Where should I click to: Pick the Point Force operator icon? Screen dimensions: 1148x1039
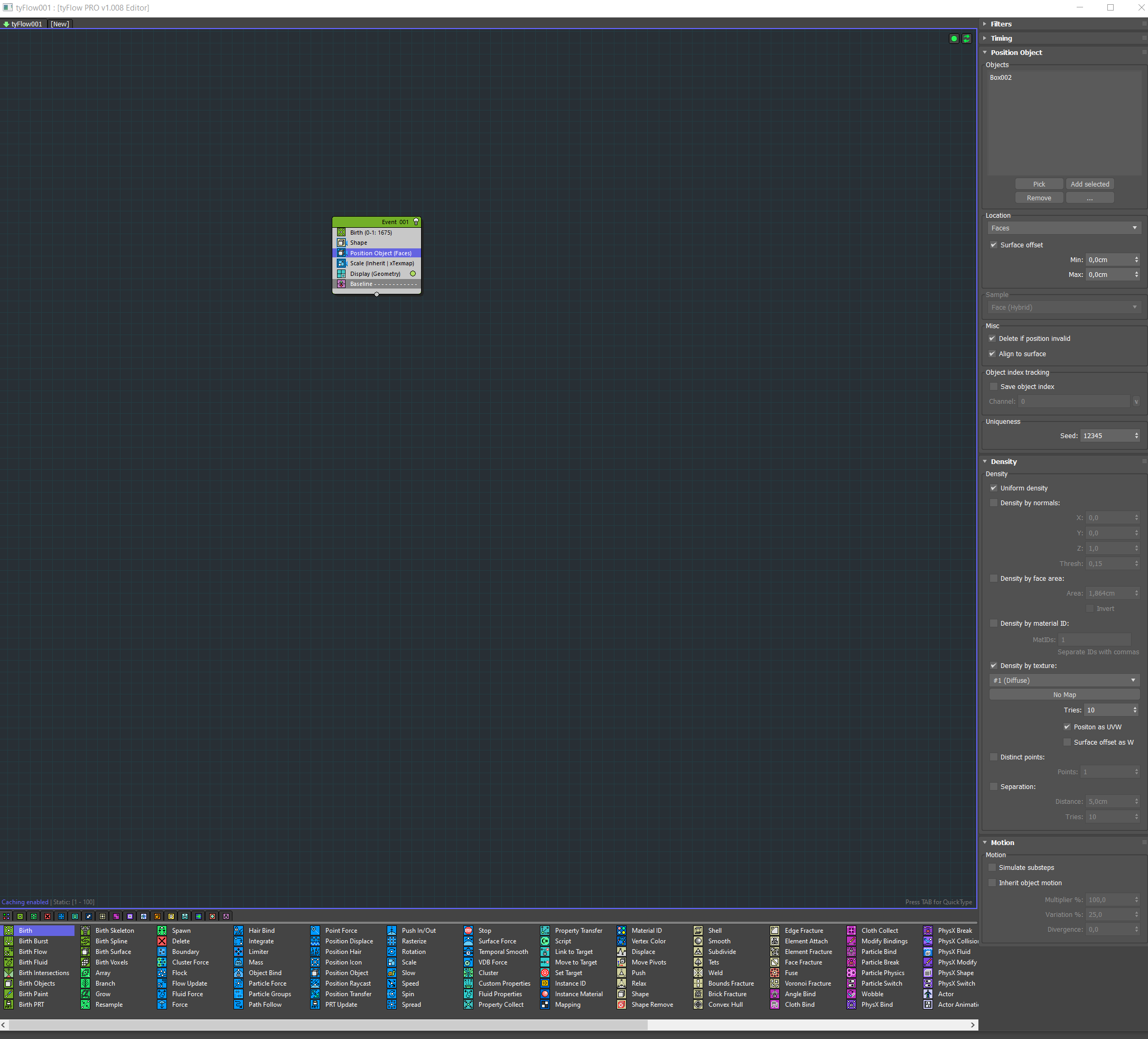click(x=315, y=930)
